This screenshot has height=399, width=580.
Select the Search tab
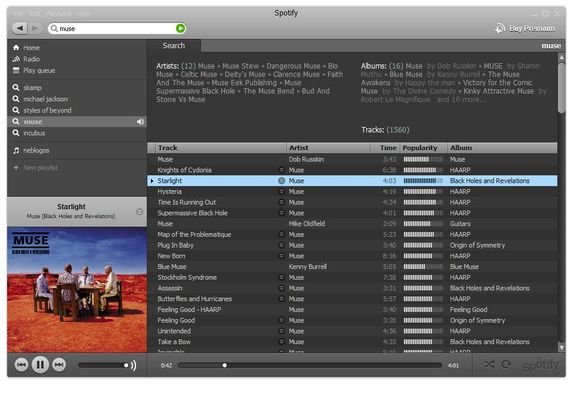pos(174,45)
